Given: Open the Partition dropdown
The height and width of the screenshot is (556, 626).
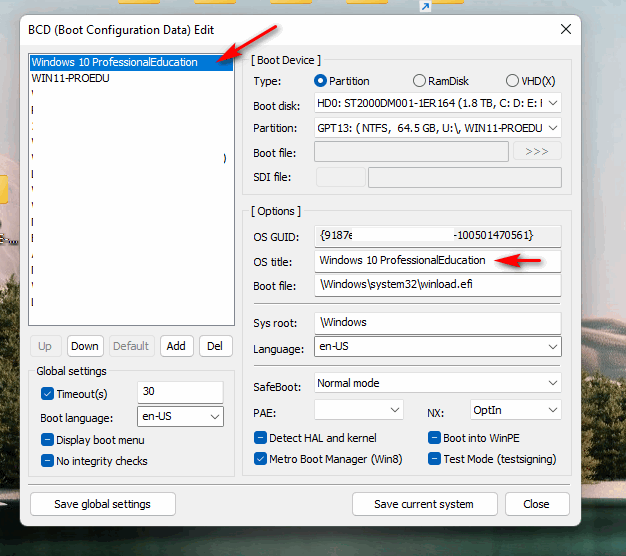Looking at the screenshot, I should pos(438,128).
